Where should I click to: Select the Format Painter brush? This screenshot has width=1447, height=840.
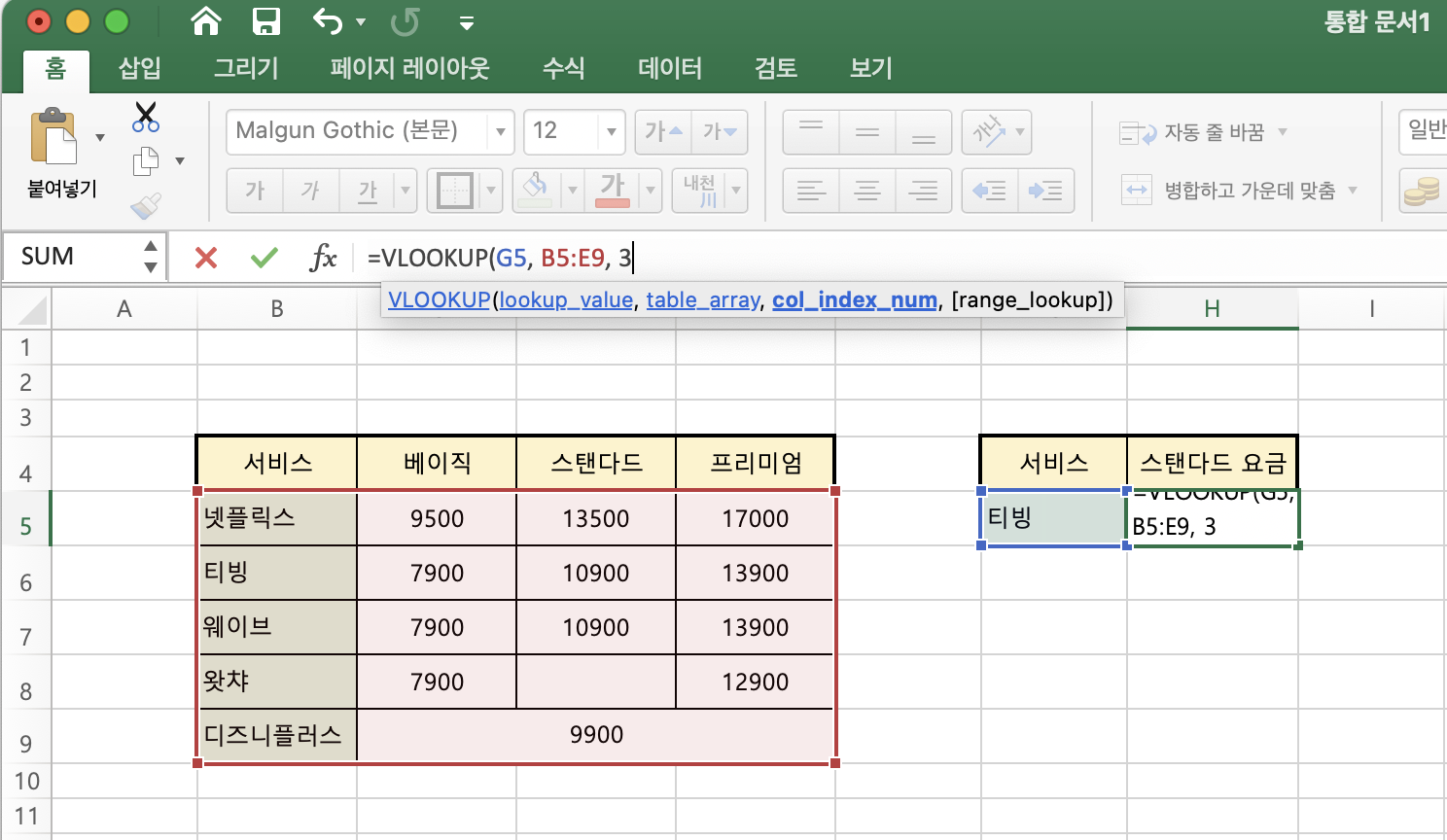click(146, 205)
